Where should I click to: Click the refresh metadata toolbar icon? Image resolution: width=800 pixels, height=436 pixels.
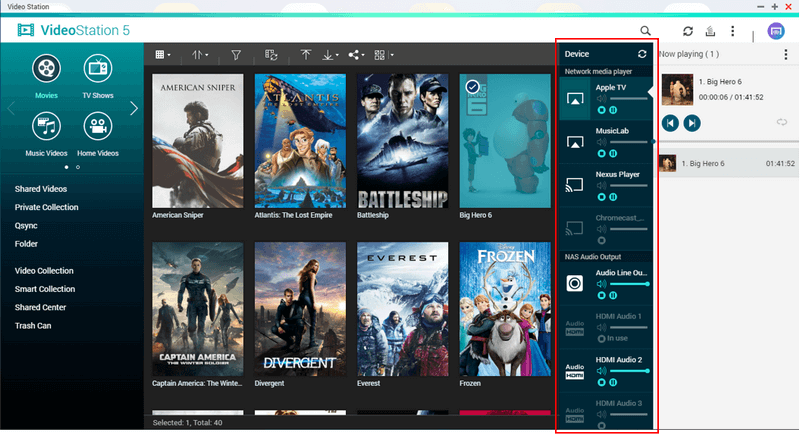(271, 55)
